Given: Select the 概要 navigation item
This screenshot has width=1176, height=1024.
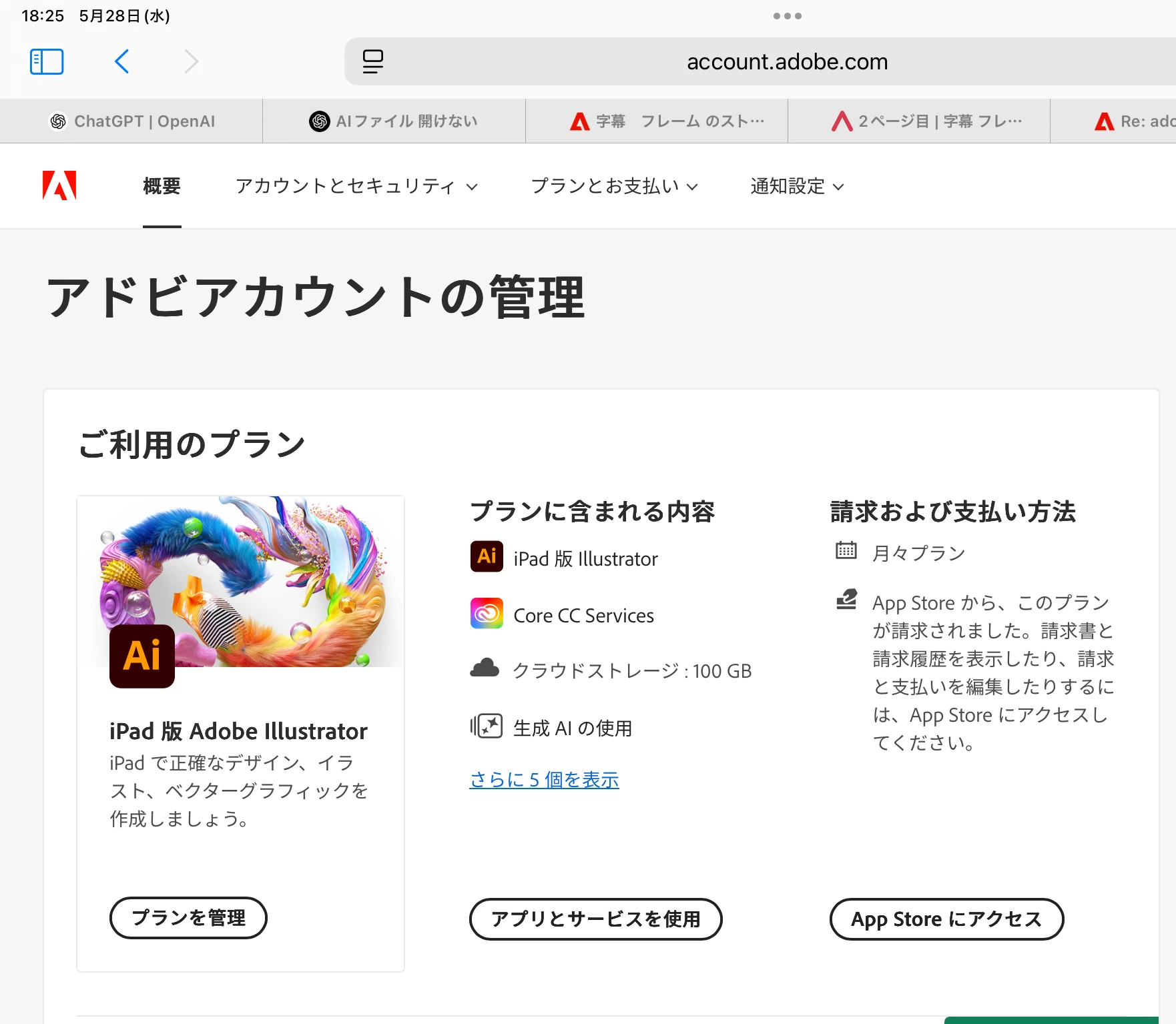Looking at the screenshot, I should [162, 185].
